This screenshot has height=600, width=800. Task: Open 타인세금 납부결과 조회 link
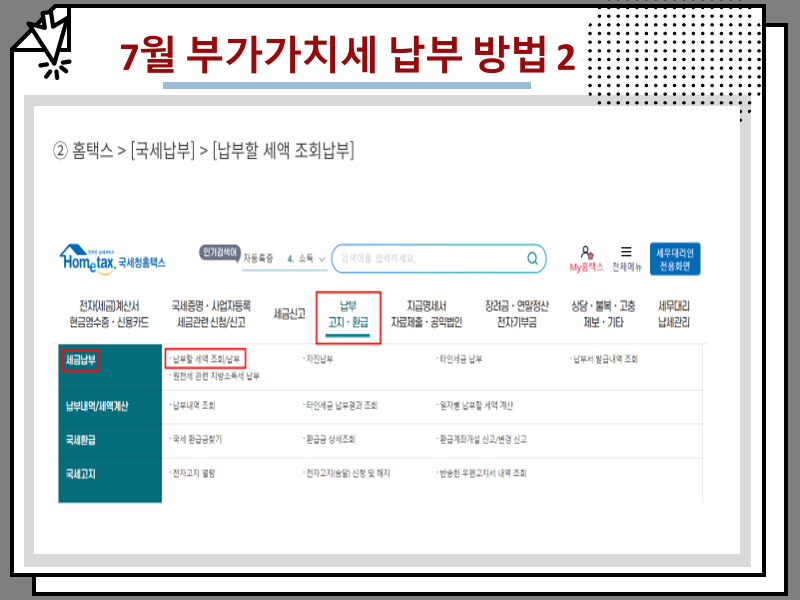(341, 406)
